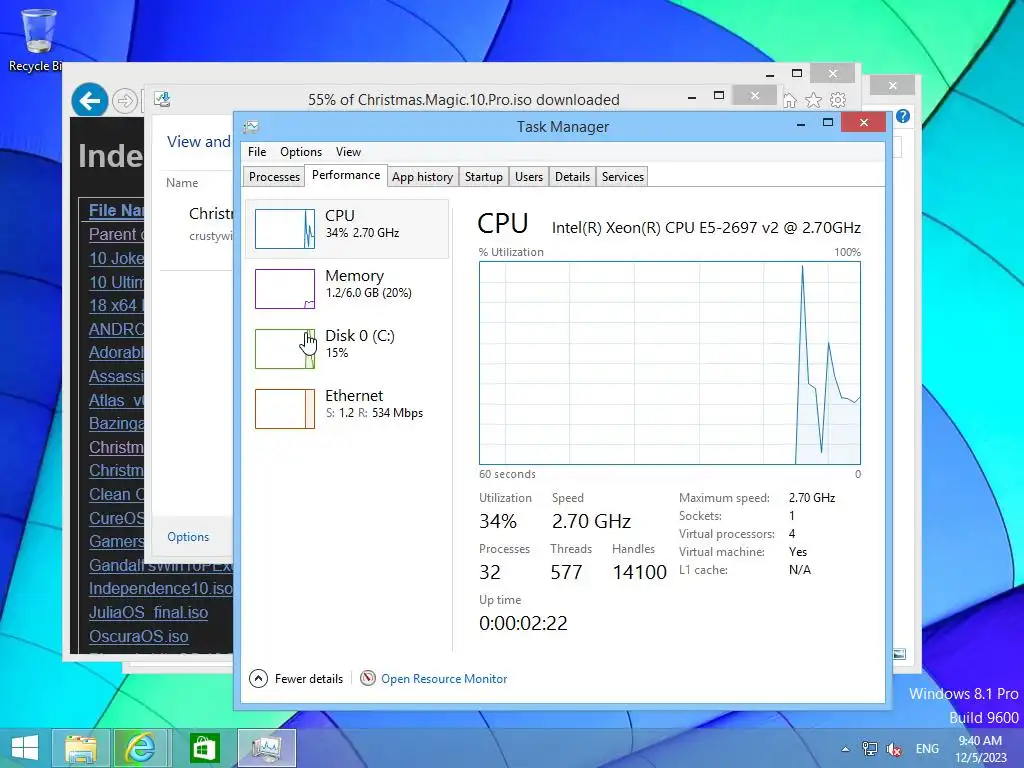Click the Disk 0 (C:) 15% label
The height and width of the screenshot is (768, 1024).
360,344
